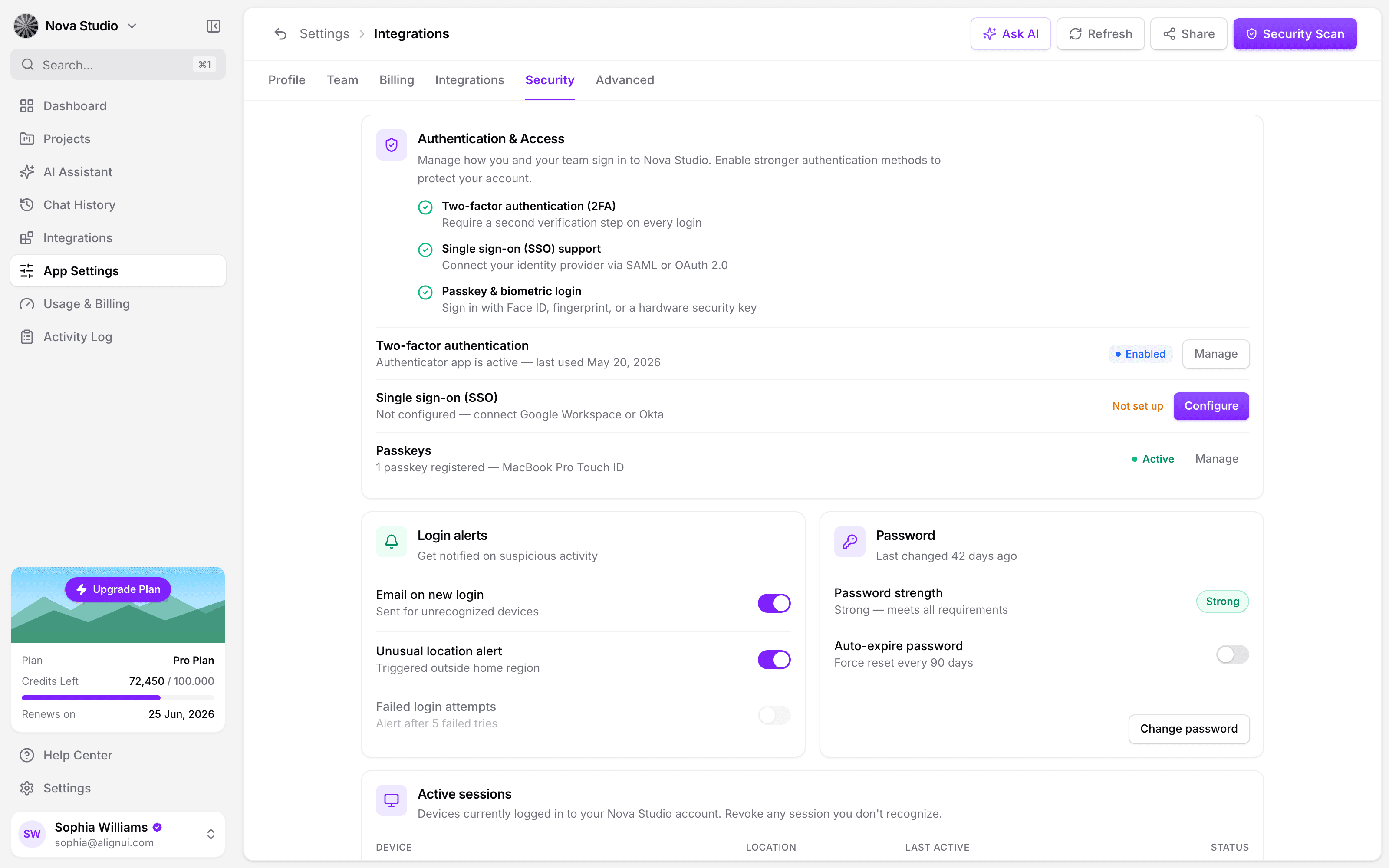Toggle Email on new login switch
This screenshot has height=868, width=1389.
pos(773,603)
